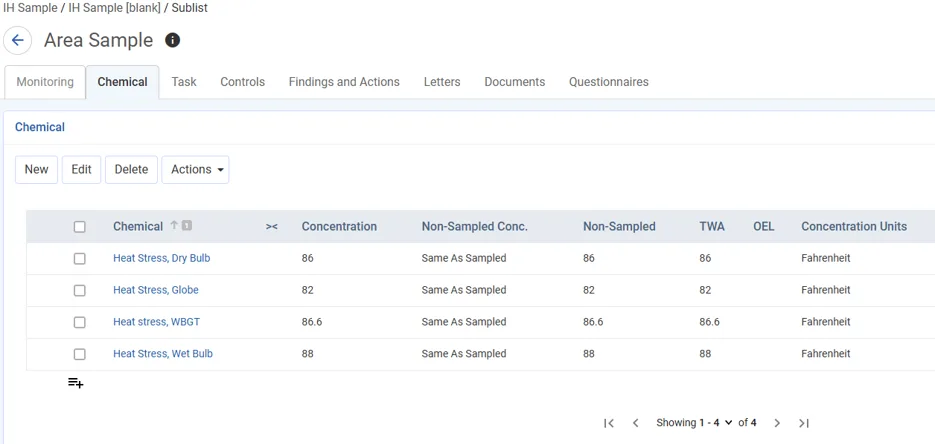Click the add row icon below table
This screenshot has width=935, height=444.
[75, 383]
